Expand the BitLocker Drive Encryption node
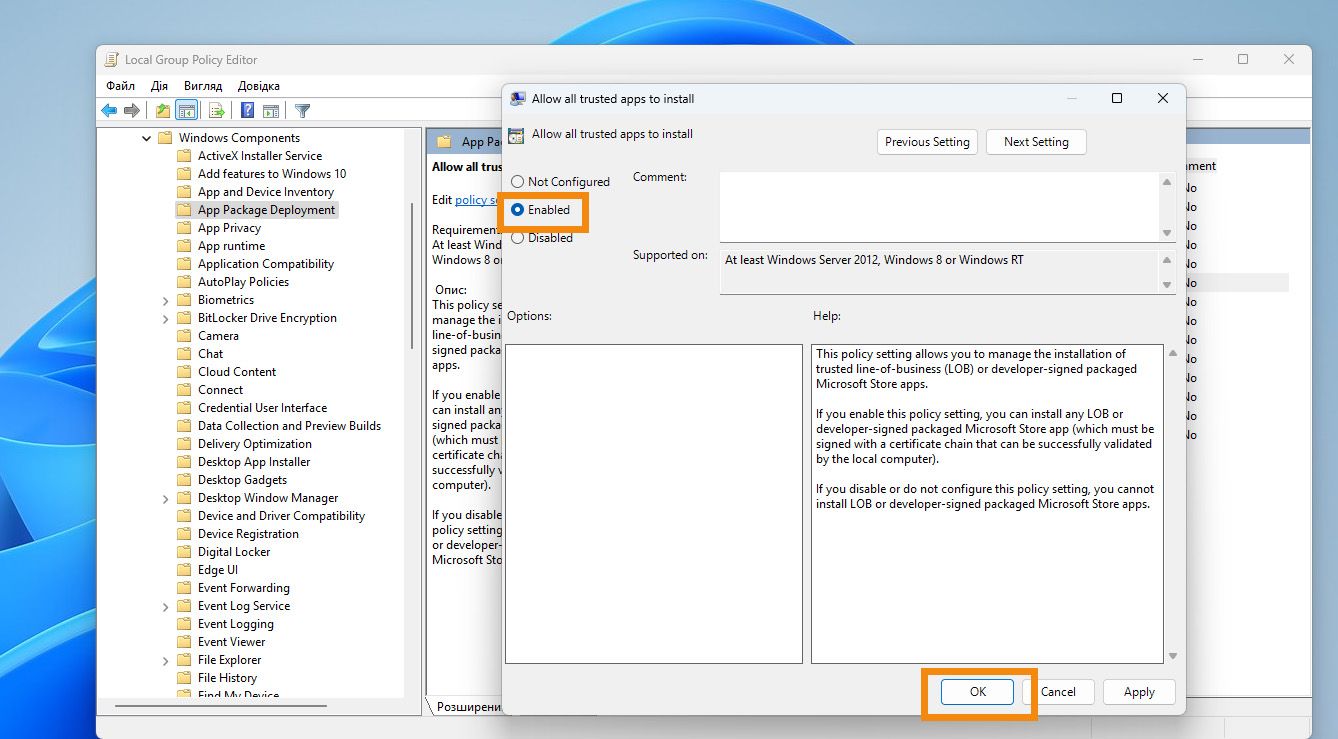Screen dimensions: 1338x739 click(x=166, y=318)
